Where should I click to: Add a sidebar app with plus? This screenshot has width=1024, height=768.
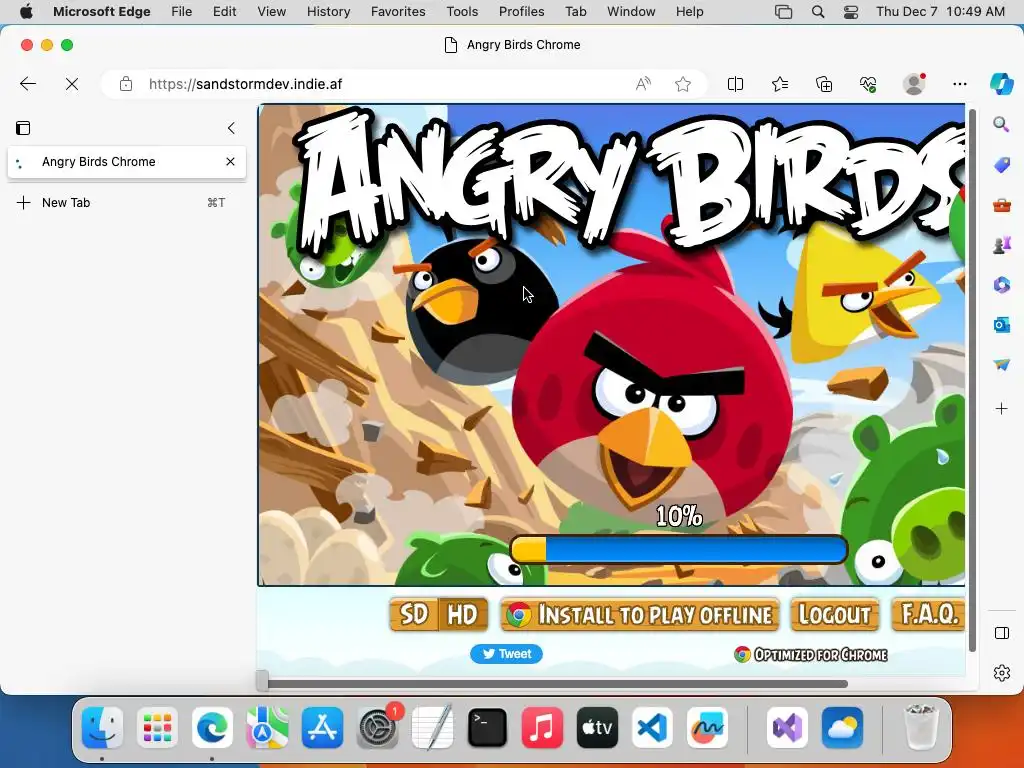click(1002, 409)
